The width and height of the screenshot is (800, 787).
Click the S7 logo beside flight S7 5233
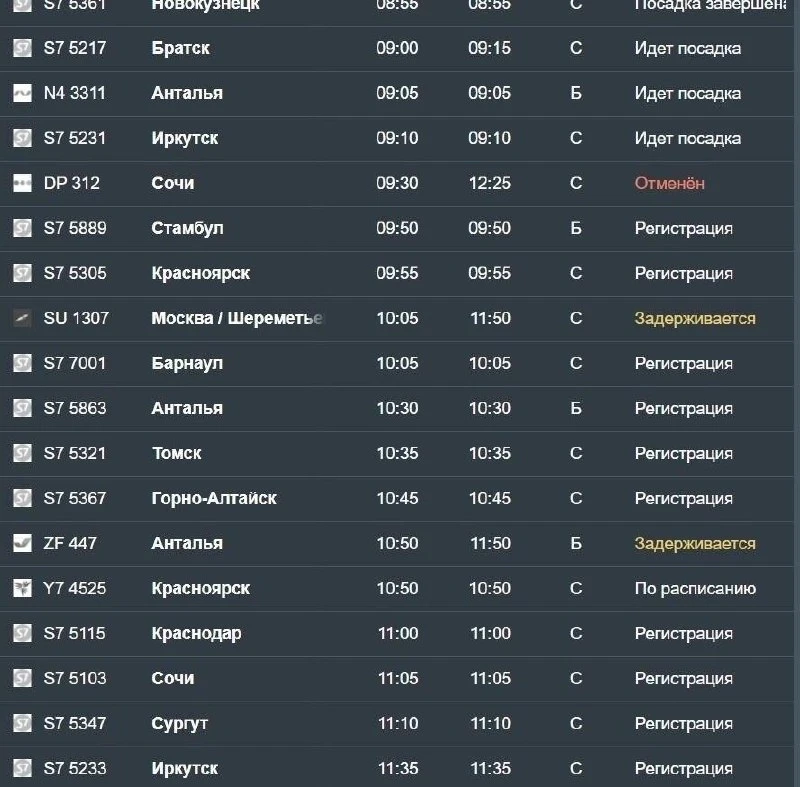(22, 768)
